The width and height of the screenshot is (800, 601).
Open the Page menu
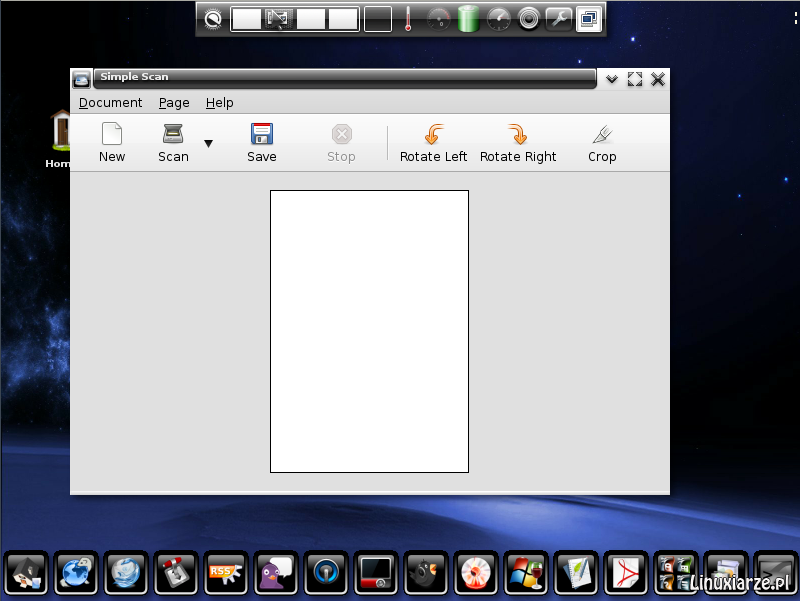coord(173,102)
